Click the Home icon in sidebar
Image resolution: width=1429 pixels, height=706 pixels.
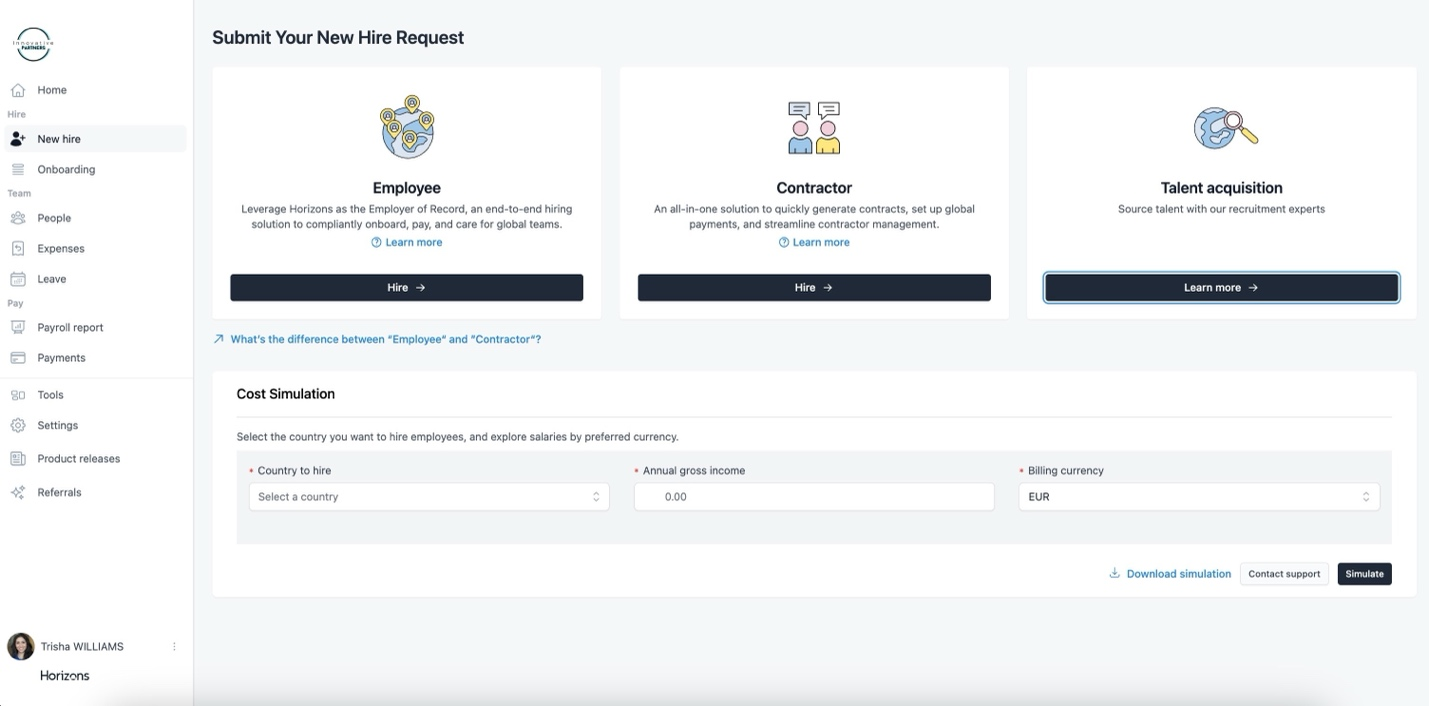(x=18, y=90)
